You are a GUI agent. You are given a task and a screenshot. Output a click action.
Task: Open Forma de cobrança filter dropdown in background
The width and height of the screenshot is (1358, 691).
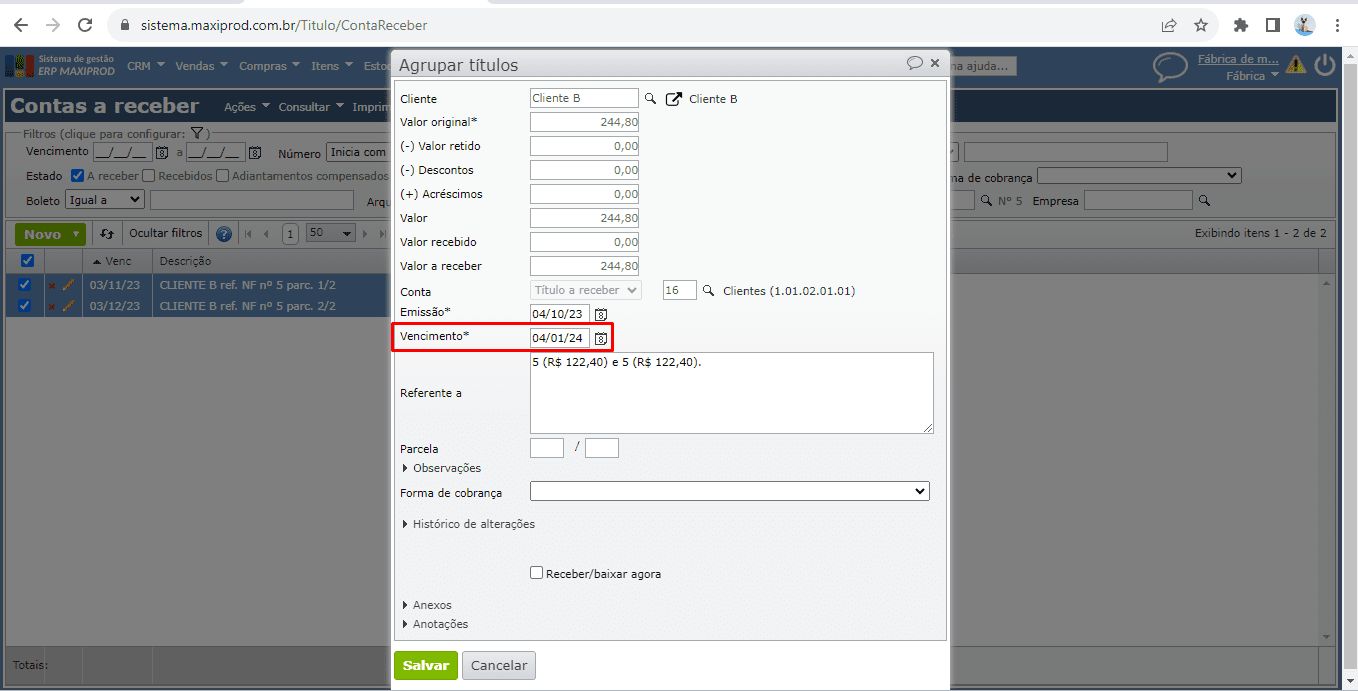pyautogui.click(x=1139, y=176)
